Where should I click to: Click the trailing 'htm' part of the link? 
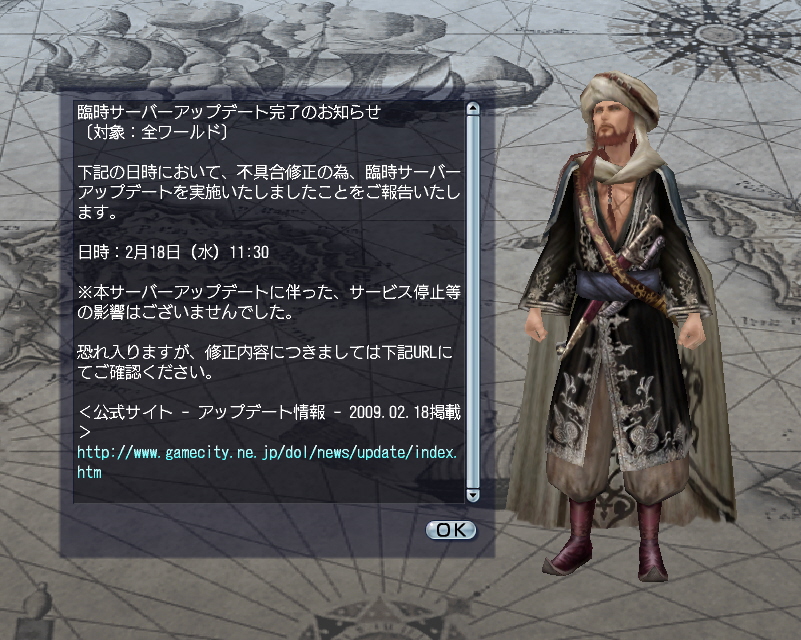point(89,472)
